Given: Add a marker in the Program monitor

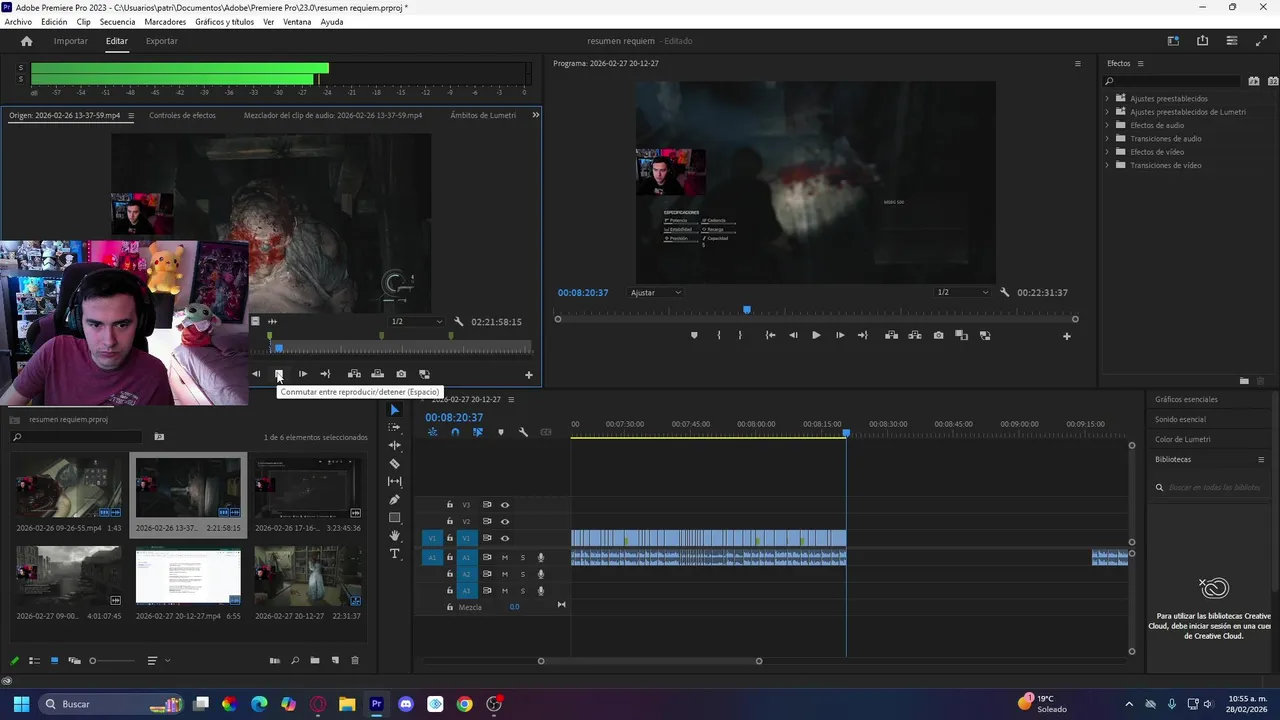Looking at the screenshot, I should [x=694, y=335].
